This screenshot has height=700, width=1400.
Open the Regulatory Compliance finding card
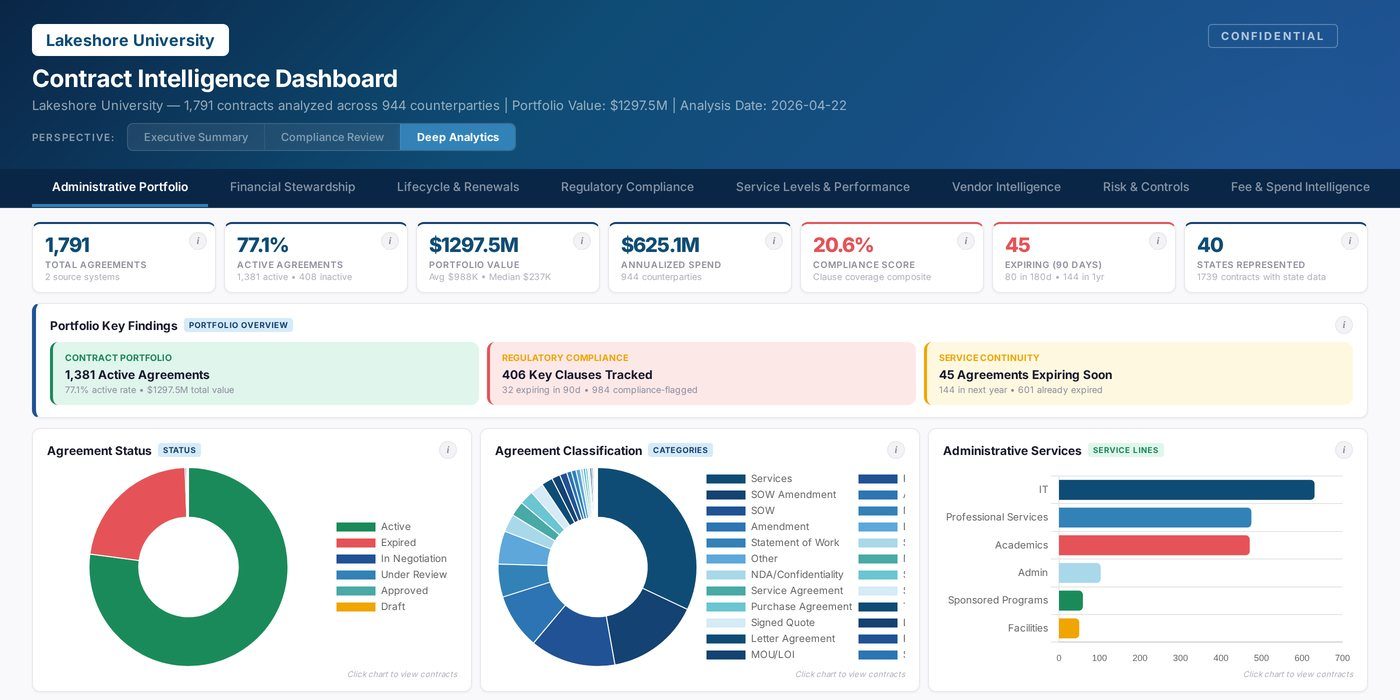tap(701, 374)
